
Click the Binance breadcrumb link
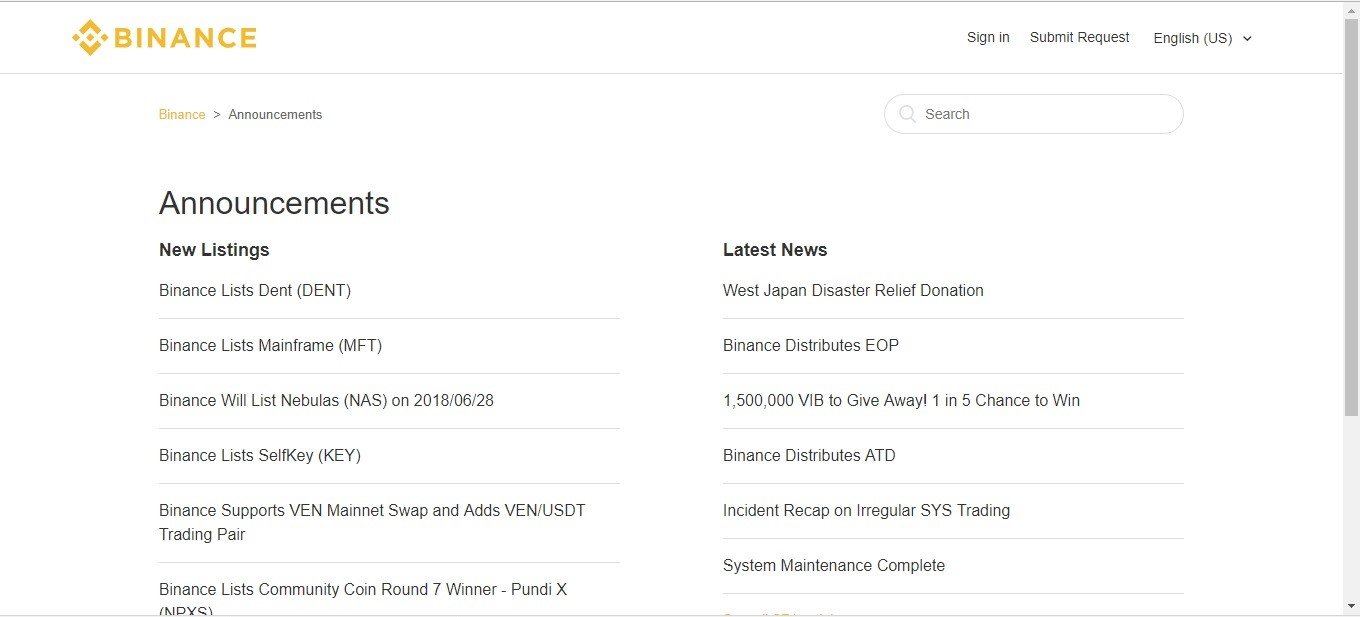point(182,114)
